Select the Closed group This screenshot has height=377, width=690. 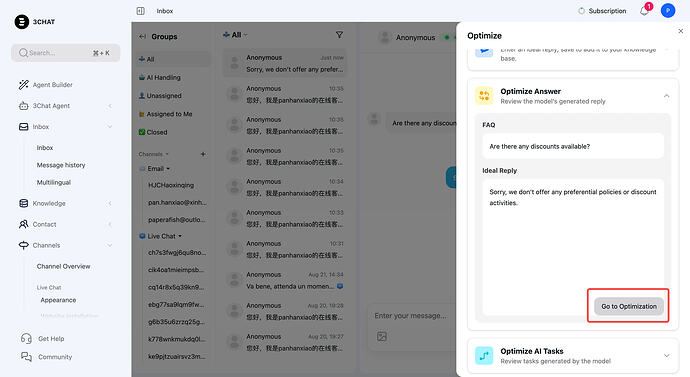coord(173,132)
